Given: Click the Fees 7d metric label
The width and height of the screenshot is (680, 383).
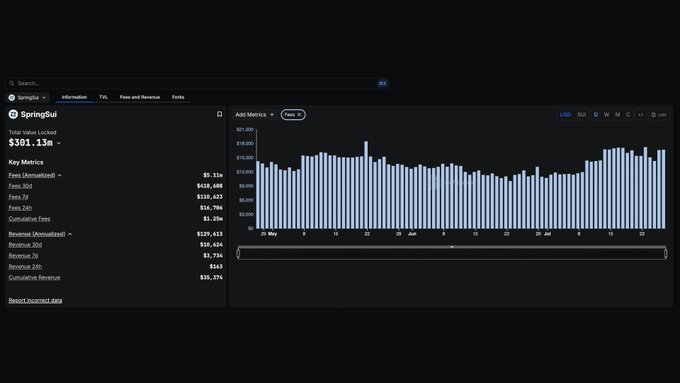Looking at the screenshot, I should (x=18, y=197).
